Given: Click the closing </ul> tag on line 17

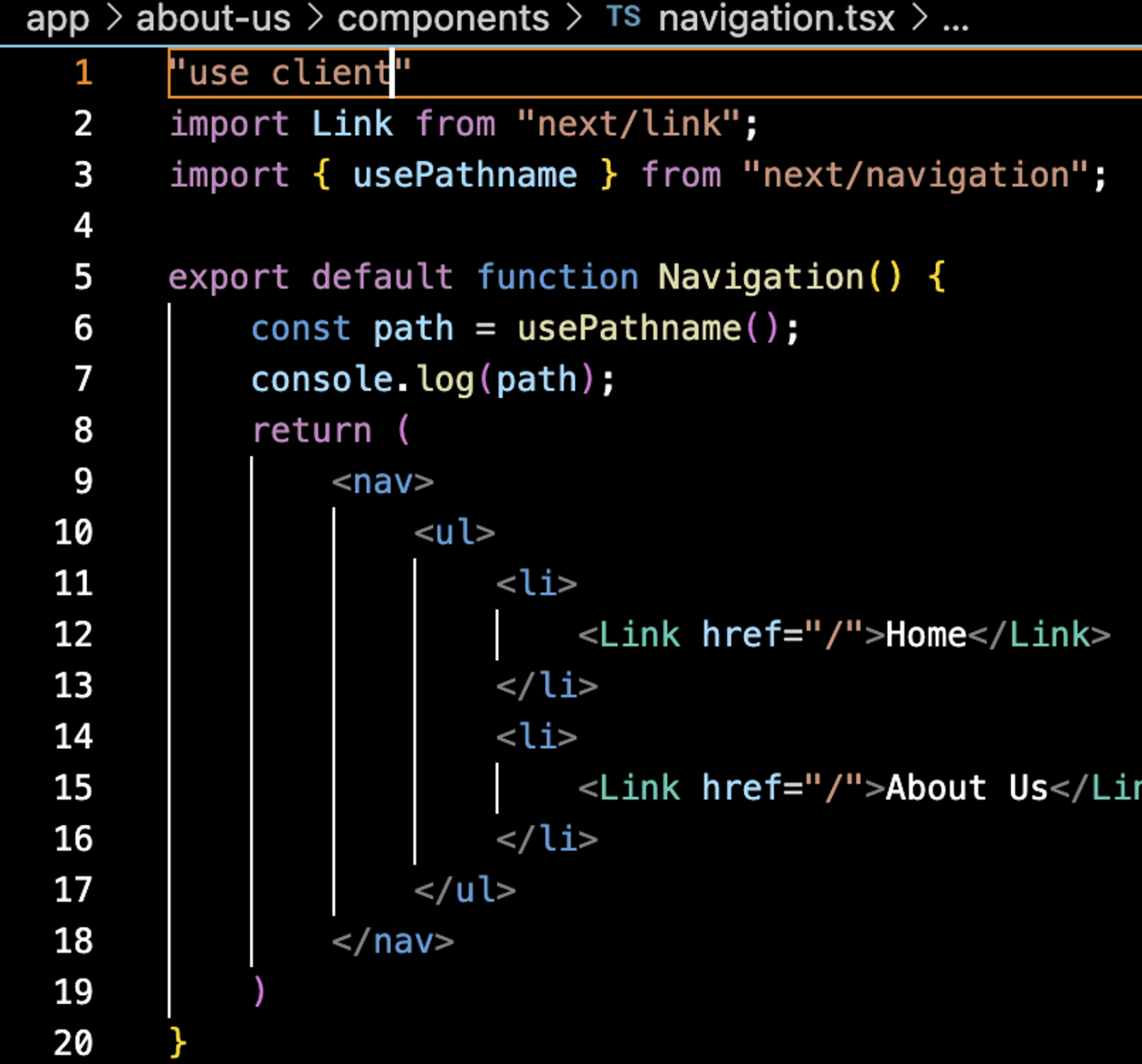Looking at the screenshot, I should click(x=464, y=890).
